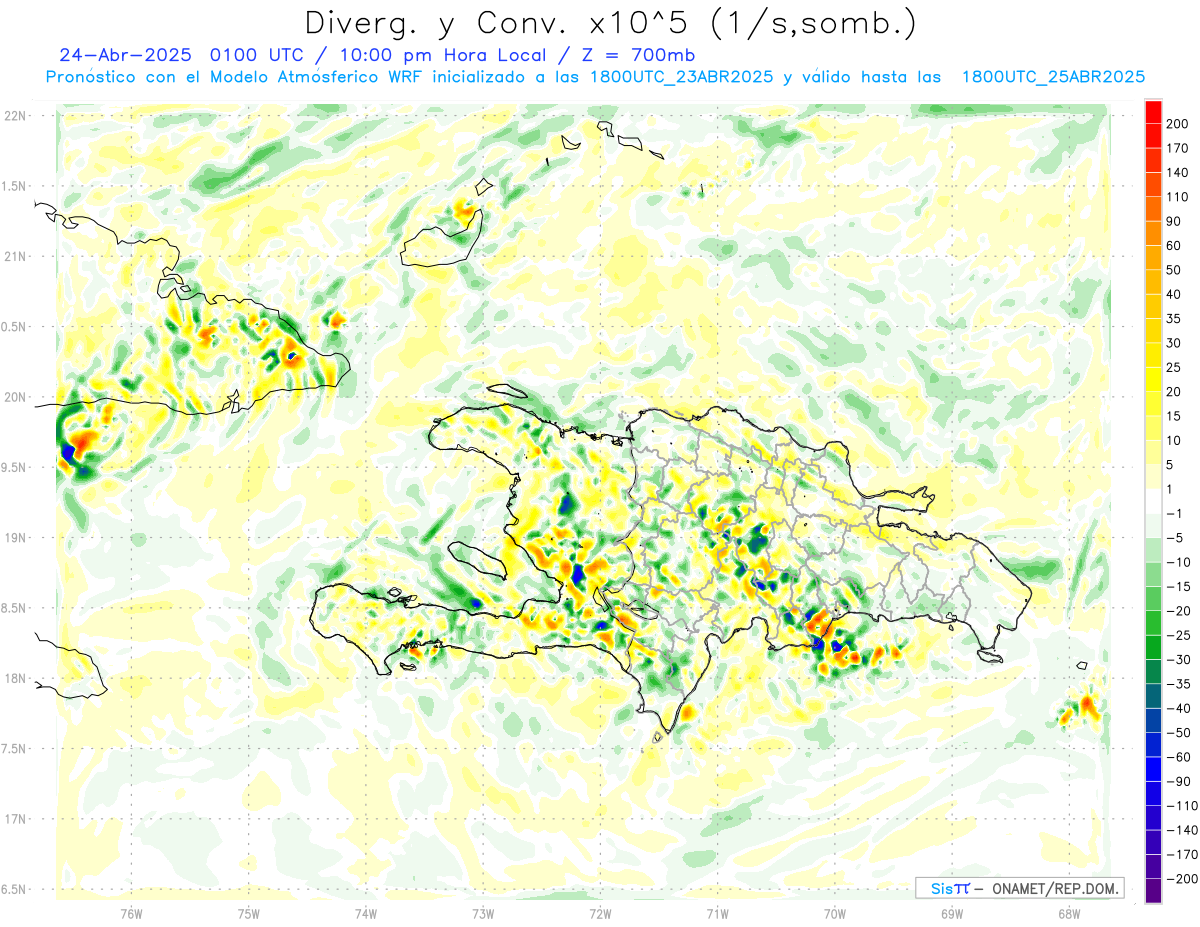This screenshot has height=927, width=1200.
Task: Select the '-170' color scale value
Action: point(1181,854)
